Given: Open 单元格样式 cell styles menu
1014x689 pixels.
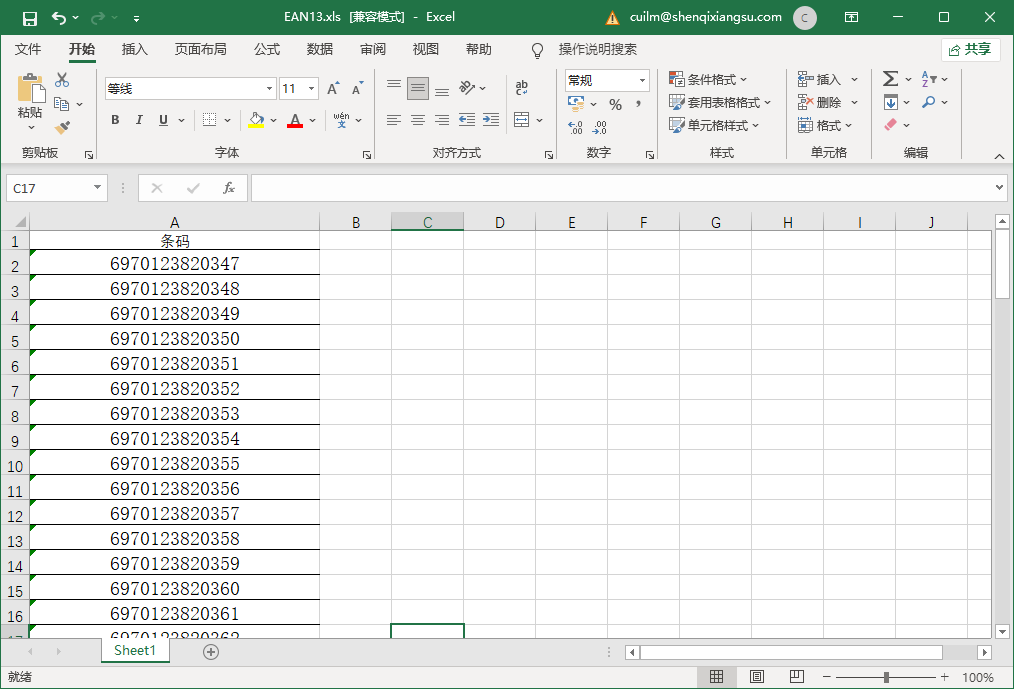Looking at the screenshot, I should pos(714,125).
